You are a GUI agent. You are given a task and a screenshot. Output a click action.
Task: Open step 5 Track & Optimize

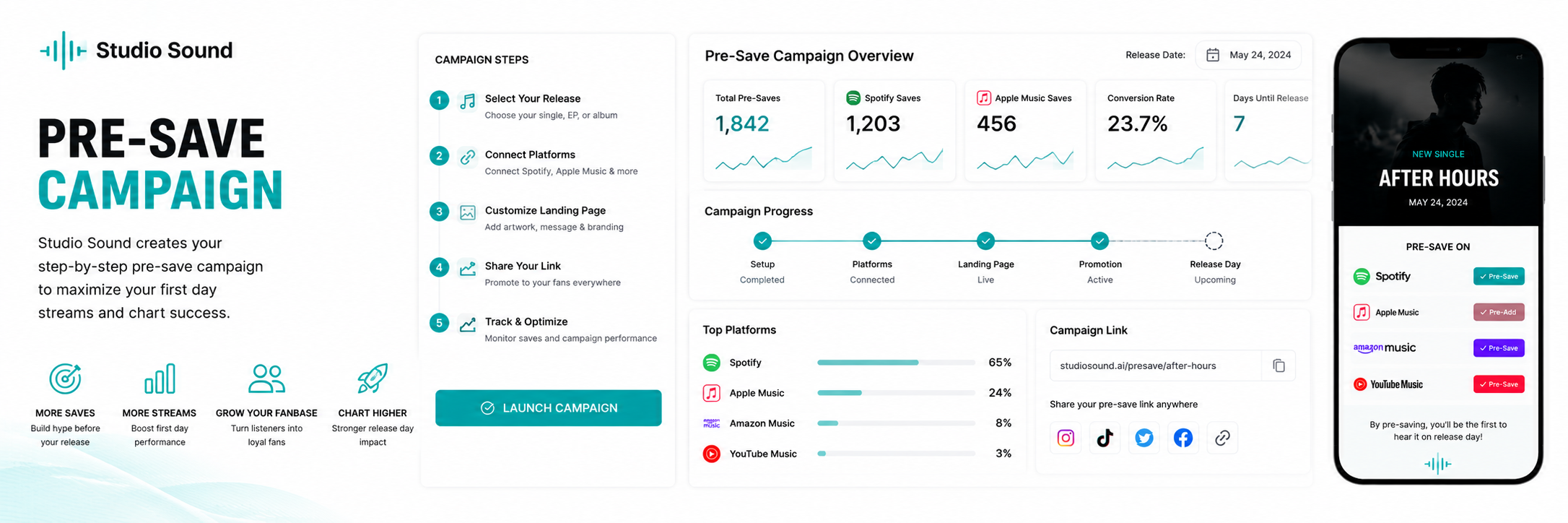coord(545,329)
